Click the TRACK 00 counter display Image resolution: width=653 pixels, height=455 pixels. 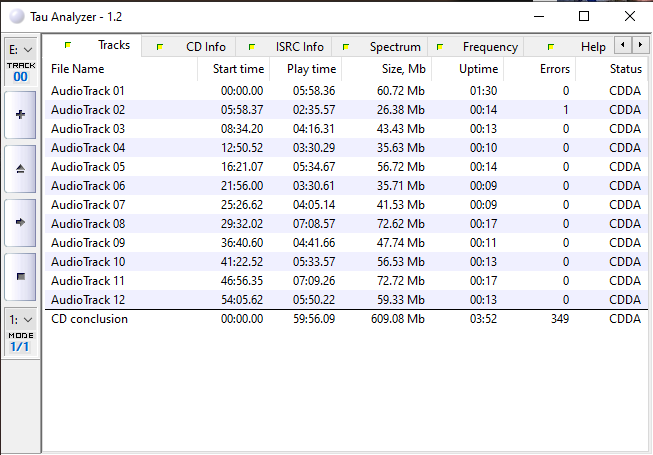click(x=21, y=71)
